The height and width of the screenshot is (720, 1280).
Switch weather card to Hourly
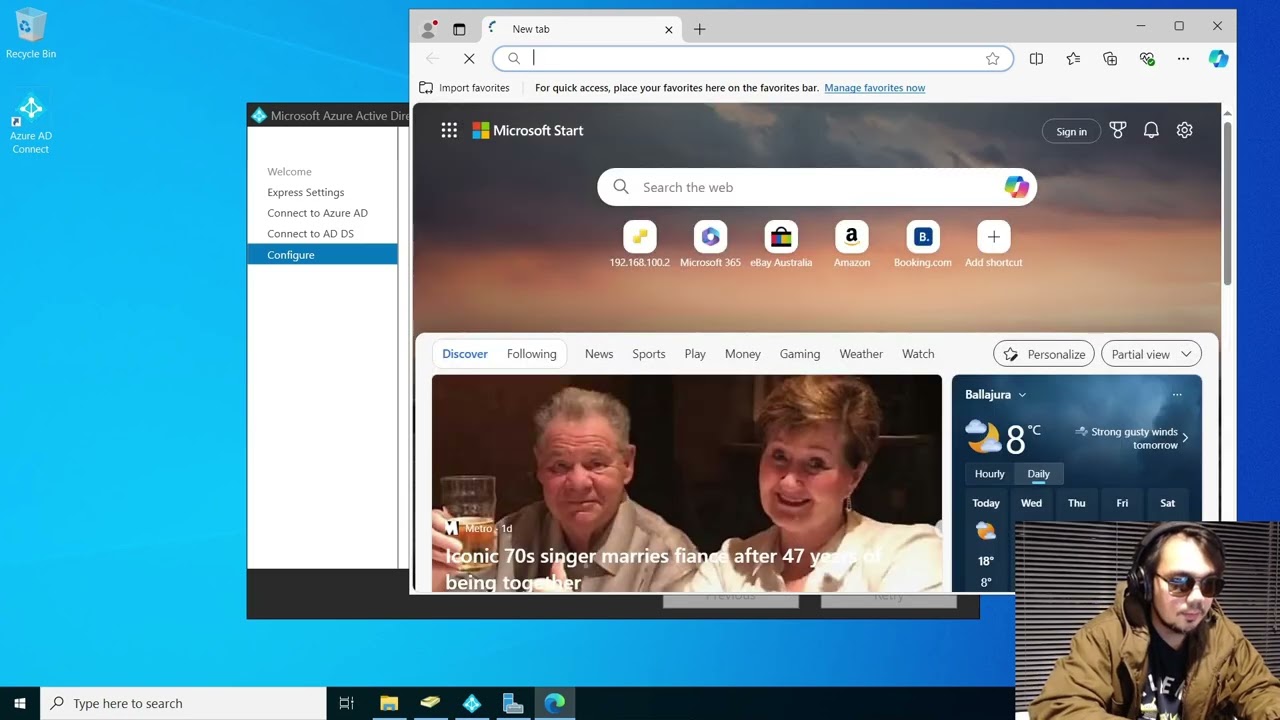[989, 474]
